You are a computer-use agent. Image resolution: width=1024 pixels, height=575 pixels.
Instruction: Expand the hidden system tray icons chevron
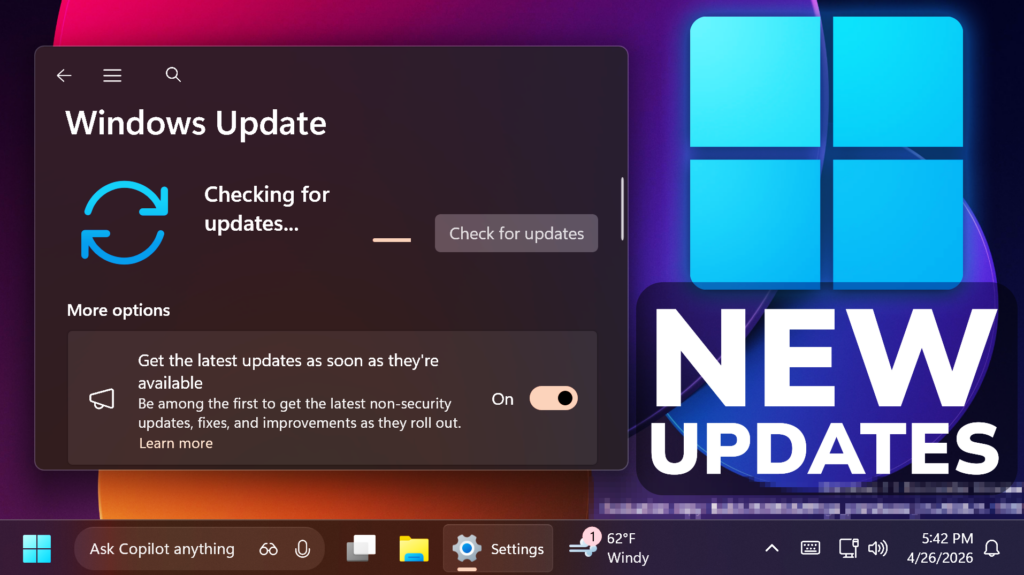click(771, 548)
